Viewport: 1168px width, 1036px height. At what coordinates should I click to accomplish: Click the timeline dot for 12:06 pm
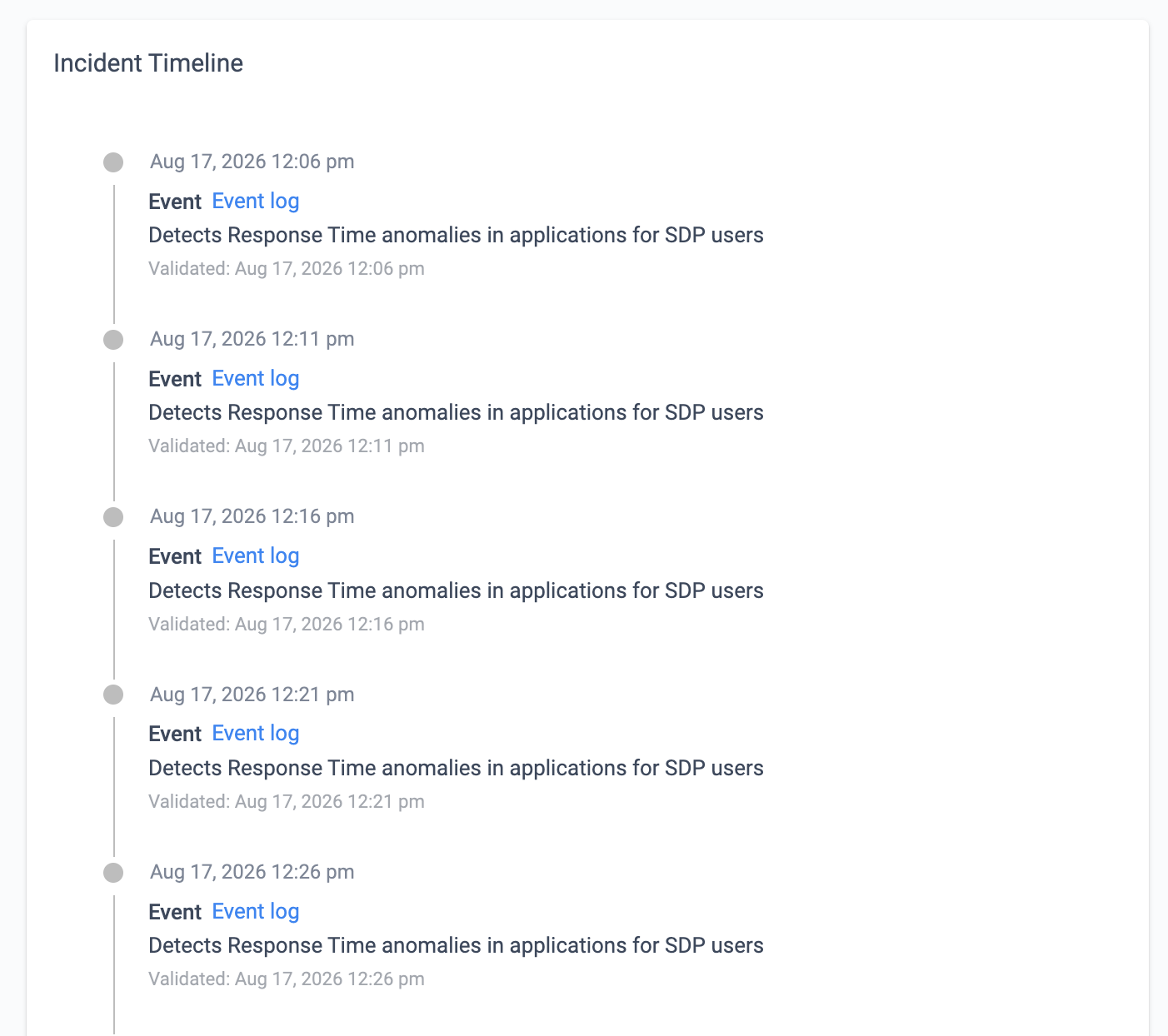coord(113,162)
